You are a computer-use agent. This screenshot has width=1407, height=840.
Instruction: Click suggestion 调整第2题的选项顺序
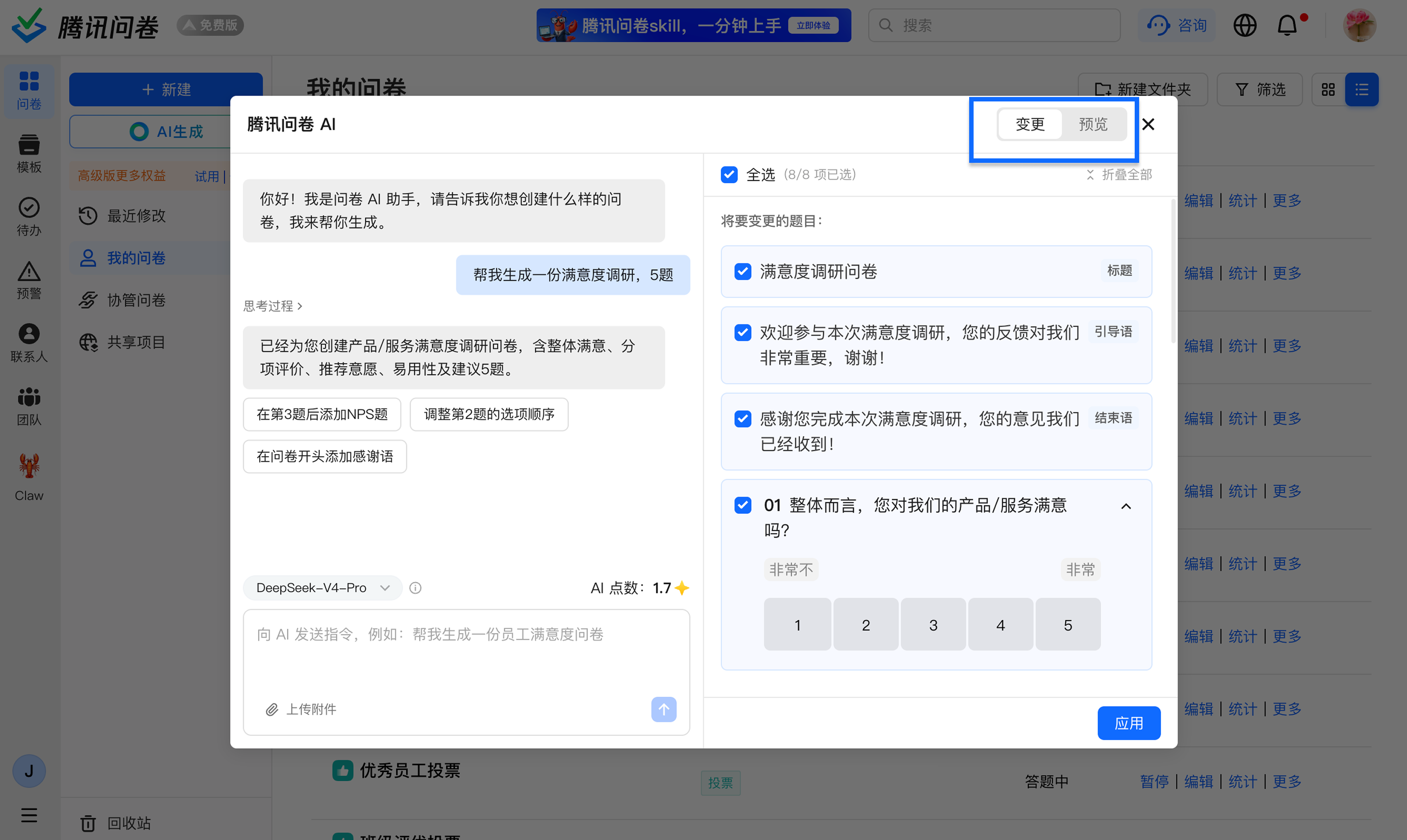coord(489,414)
